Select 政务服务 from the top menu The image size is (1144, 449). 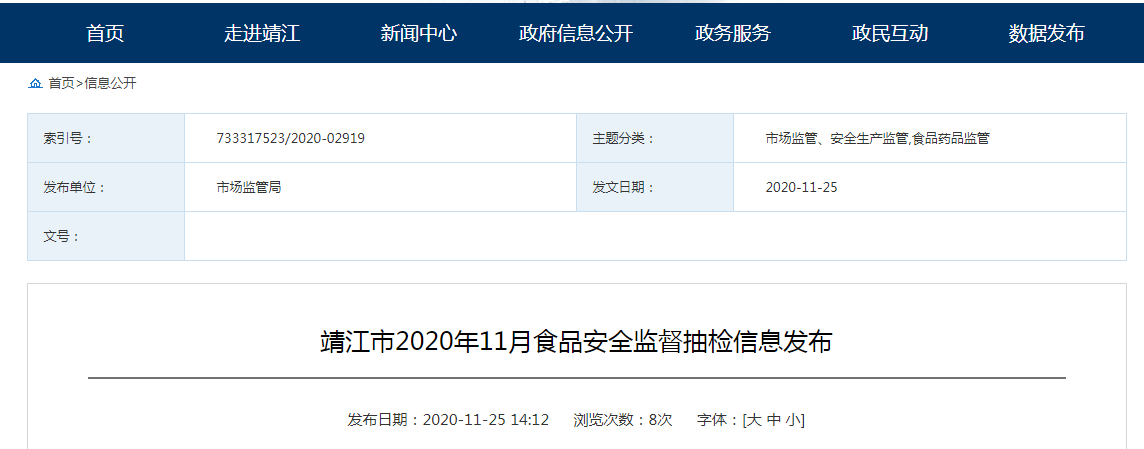pos(733,34)
